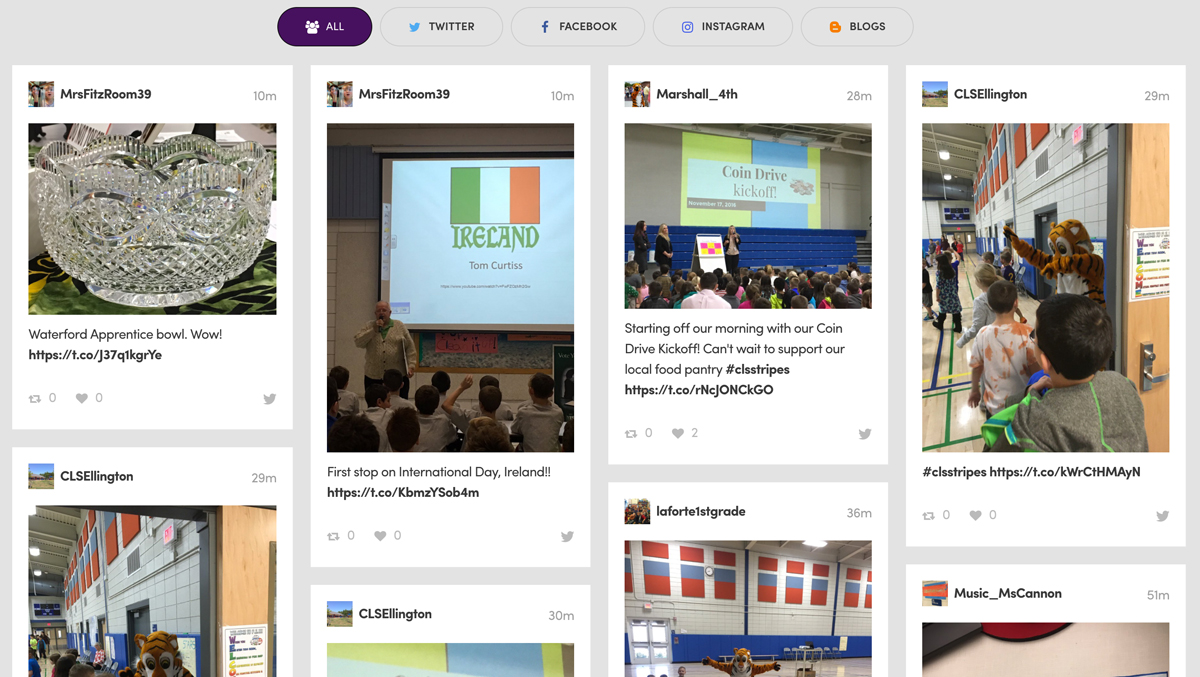Click the heart on the #clsstripes hallway post
The width and height of the screenshot is (1200, 677).
coord(976,515)
